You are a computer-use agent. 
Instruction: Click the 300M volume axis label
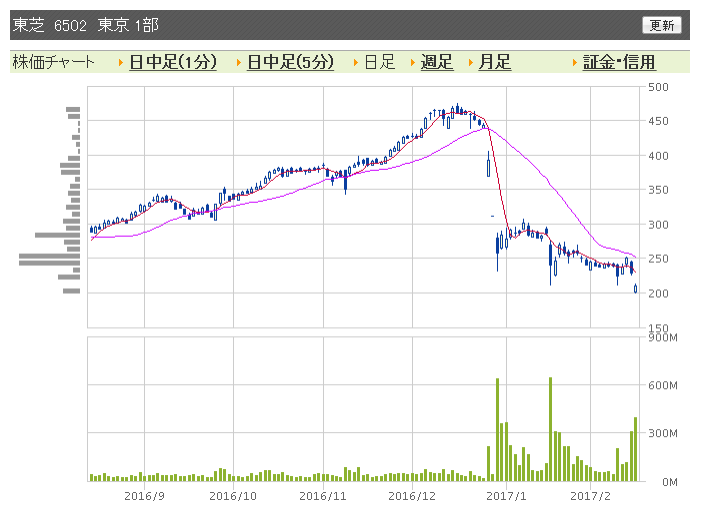click(663, 433)
